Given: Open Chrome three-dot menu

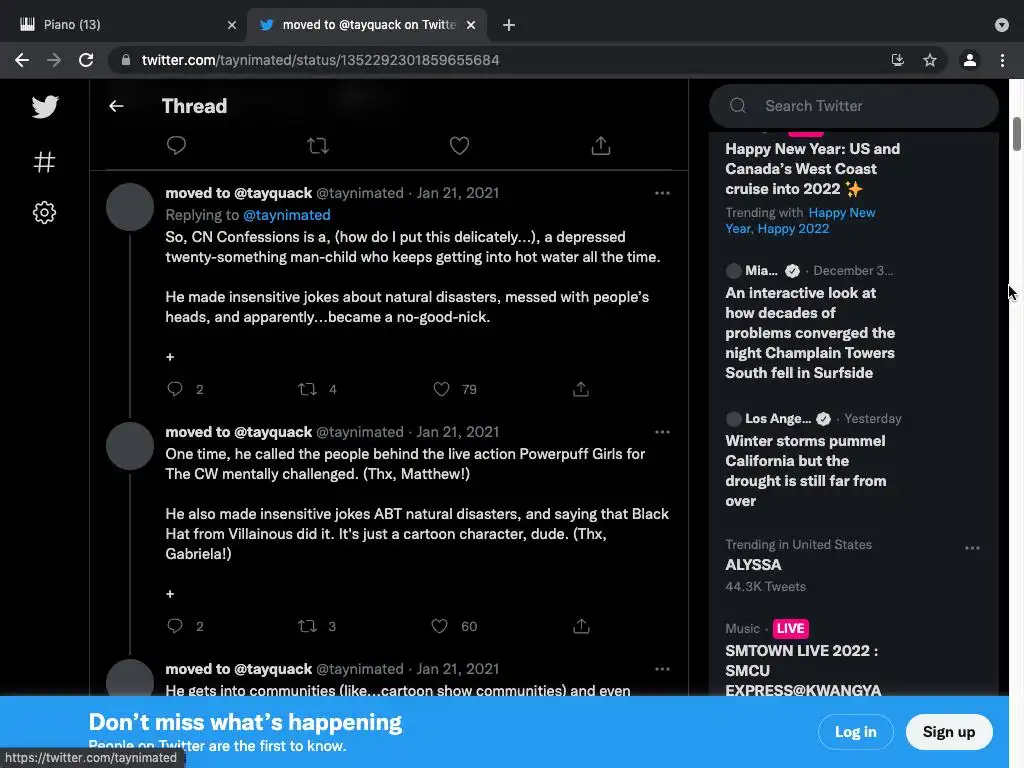Looking at the screenshot, I should [x=1002, y=60].
